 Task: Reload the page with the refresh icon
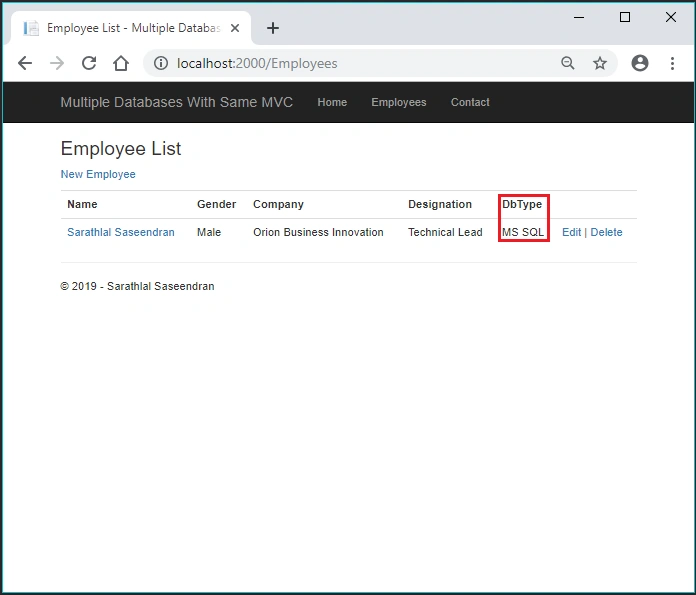tap(89, 63)
